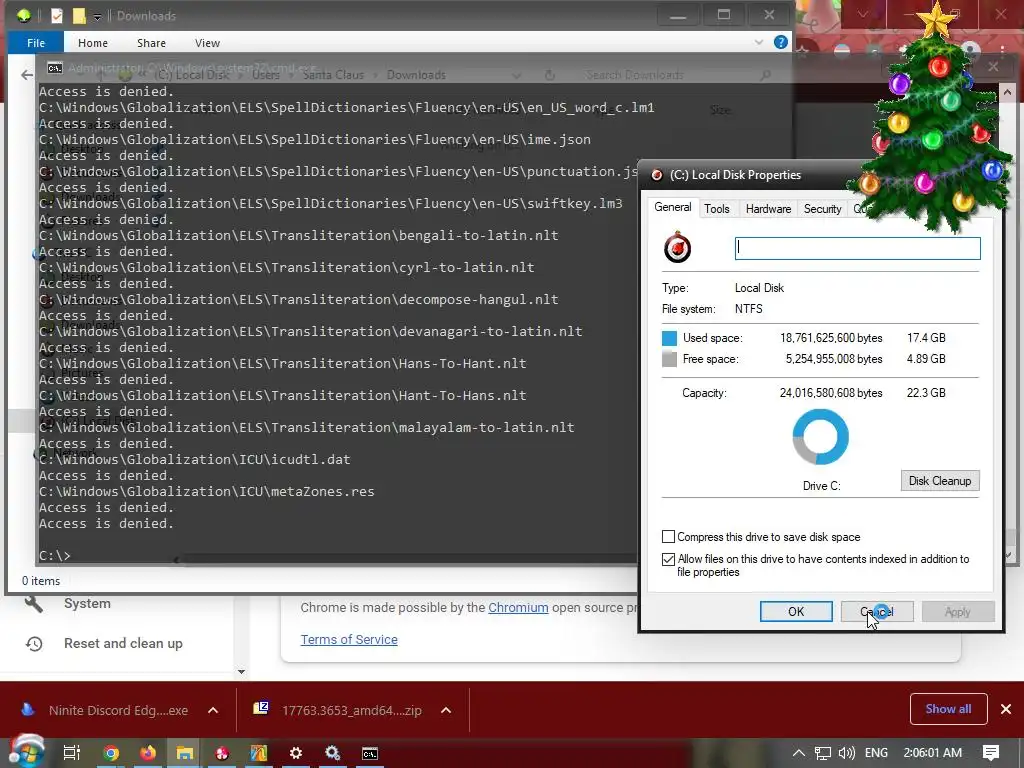Click the Ninite Discord Edg exe download item
Image resolution: width=1024 pixels, height=768 pixels.
118,710
